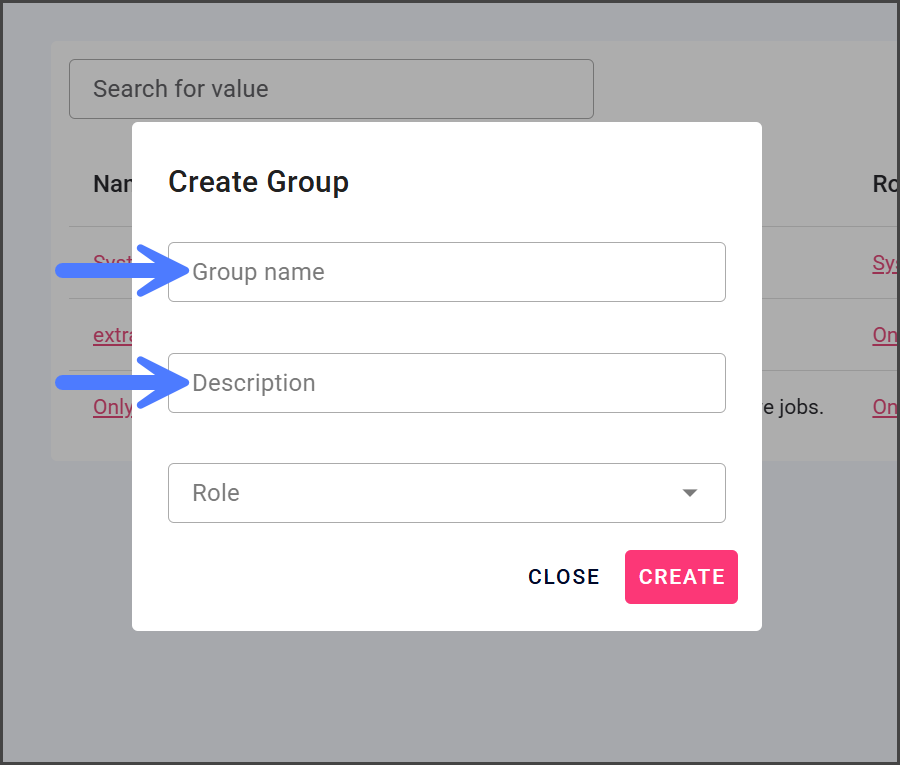
Task: Click the Role column header at right
Action: (885, 184)
